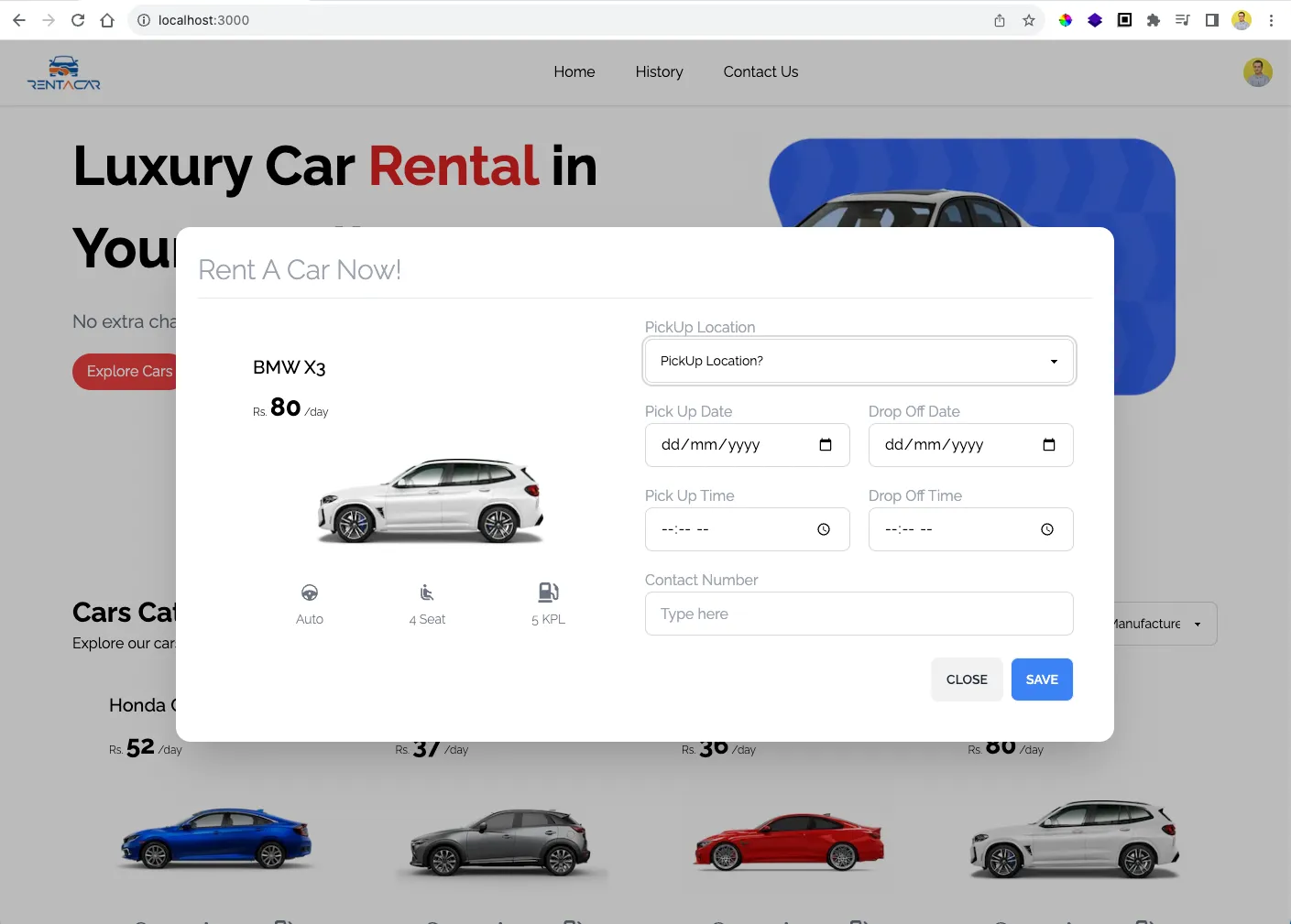This screenshot has height=924, width=1291.
Task: Click the BMW X3 title text
Action: click(x=290, y=368)
